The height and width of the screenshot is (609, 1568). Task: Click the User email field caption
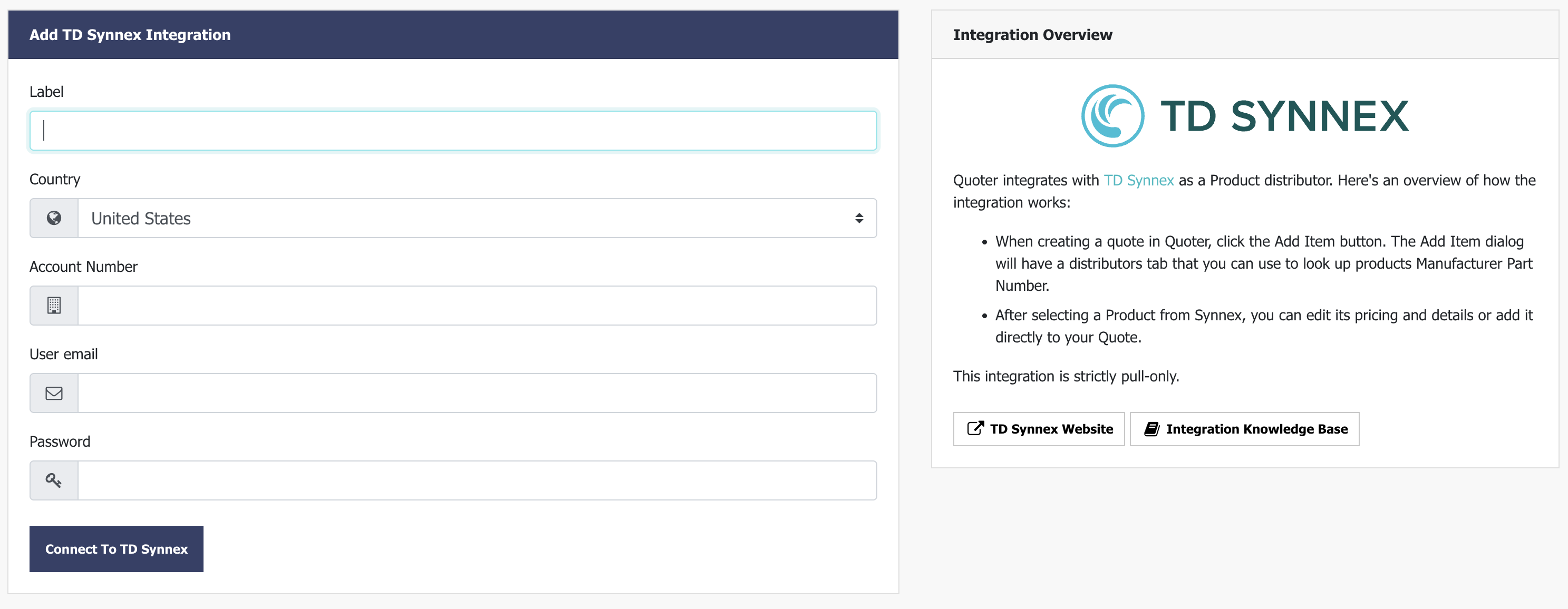point(63,355)
